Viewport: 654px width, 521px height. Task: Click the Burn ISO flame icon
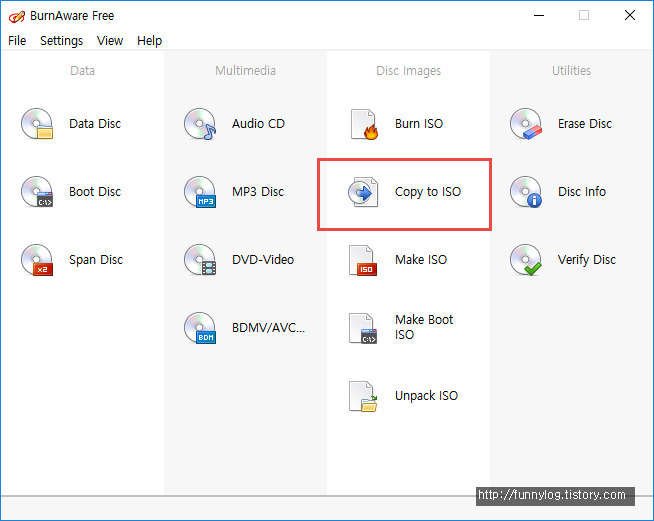(x=364, y=124)
